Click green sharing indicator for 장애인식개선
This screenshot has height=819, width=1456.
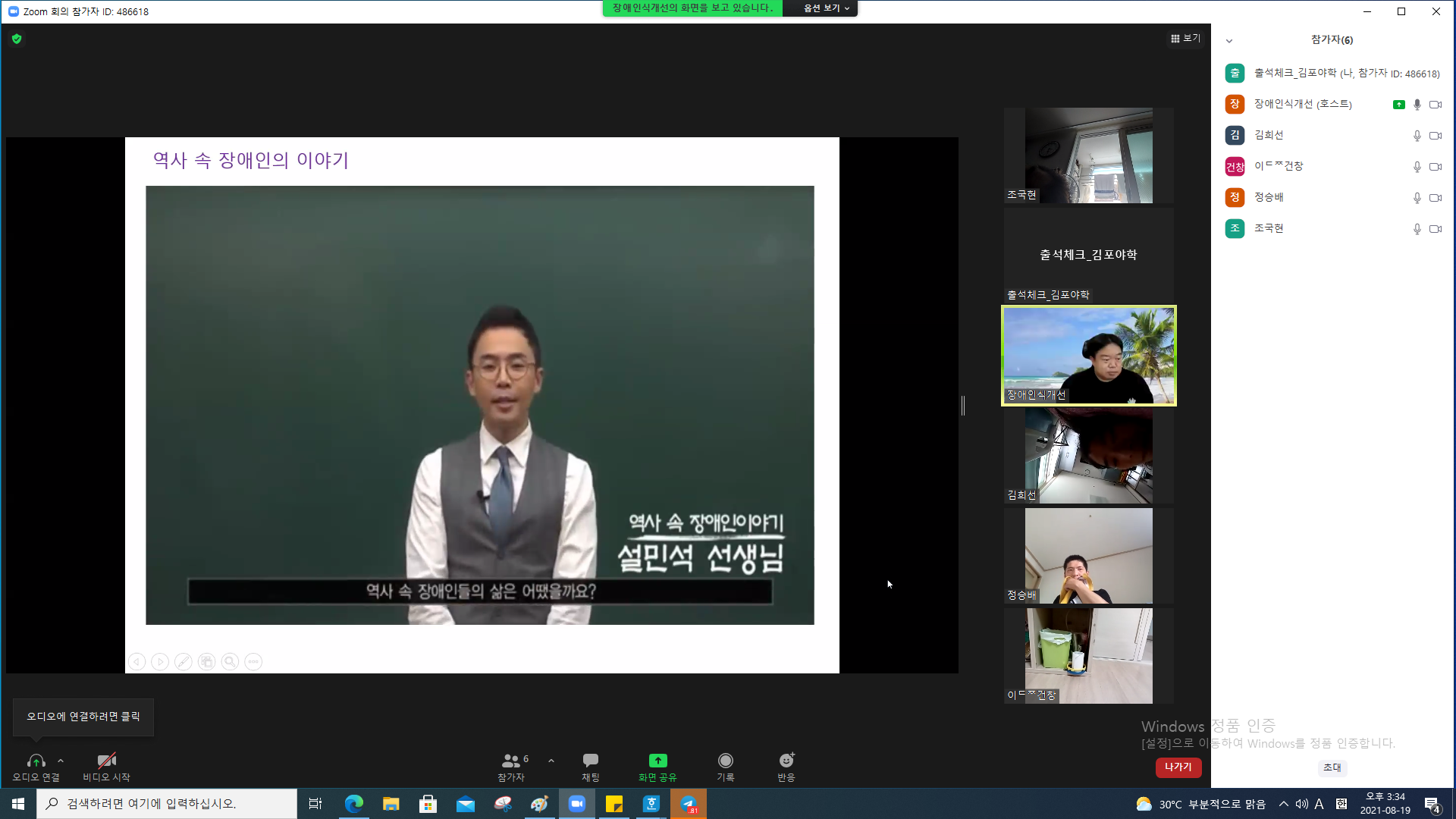[1399, 105]
